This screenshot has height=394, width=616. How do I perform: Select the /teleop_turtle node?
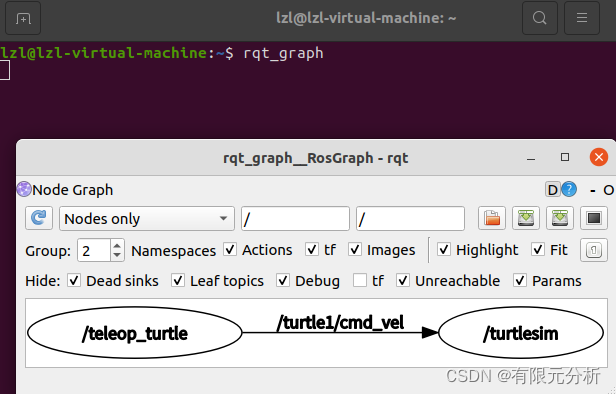pyautogui.click(x=135, y=333)
